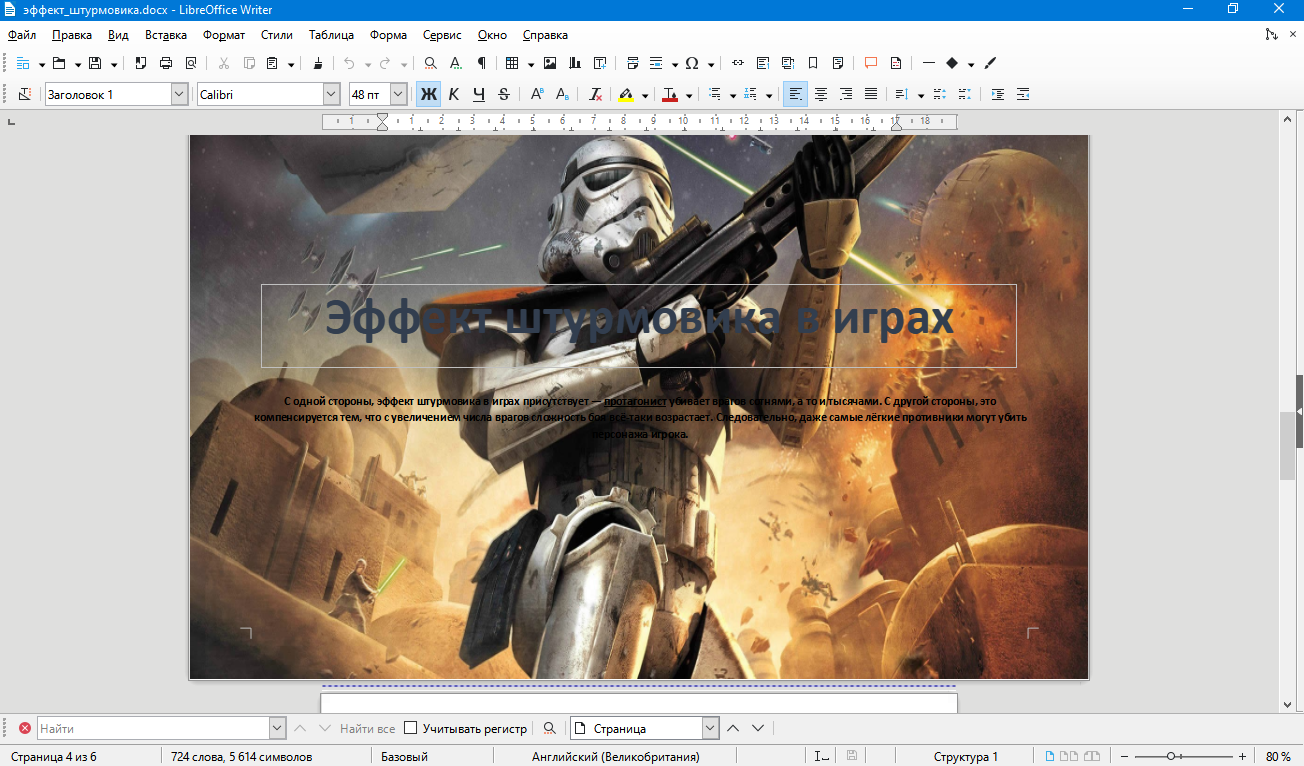Expand the paragraph style 'Заголовок 1' dropdown
The width and height of the screenshot is (1304, 766).
[x=179, y=94]
